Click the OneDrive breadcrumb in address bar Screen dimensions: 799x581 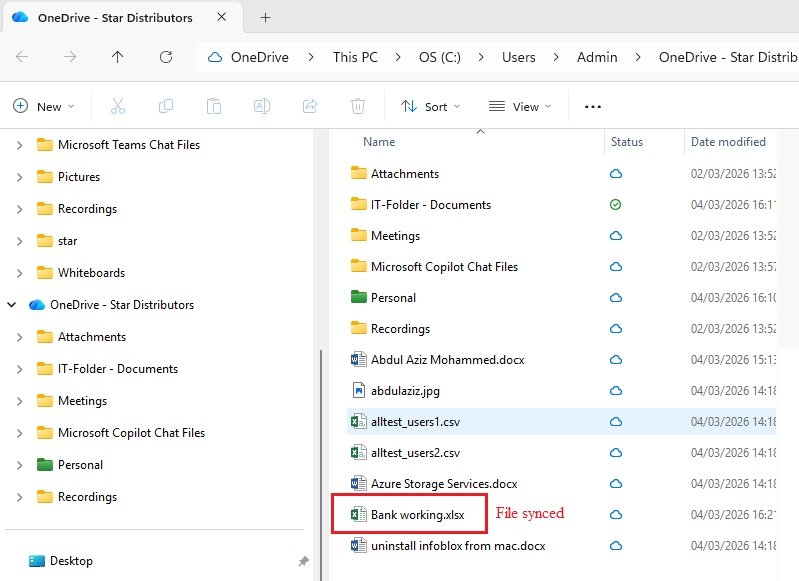(260, 57)
